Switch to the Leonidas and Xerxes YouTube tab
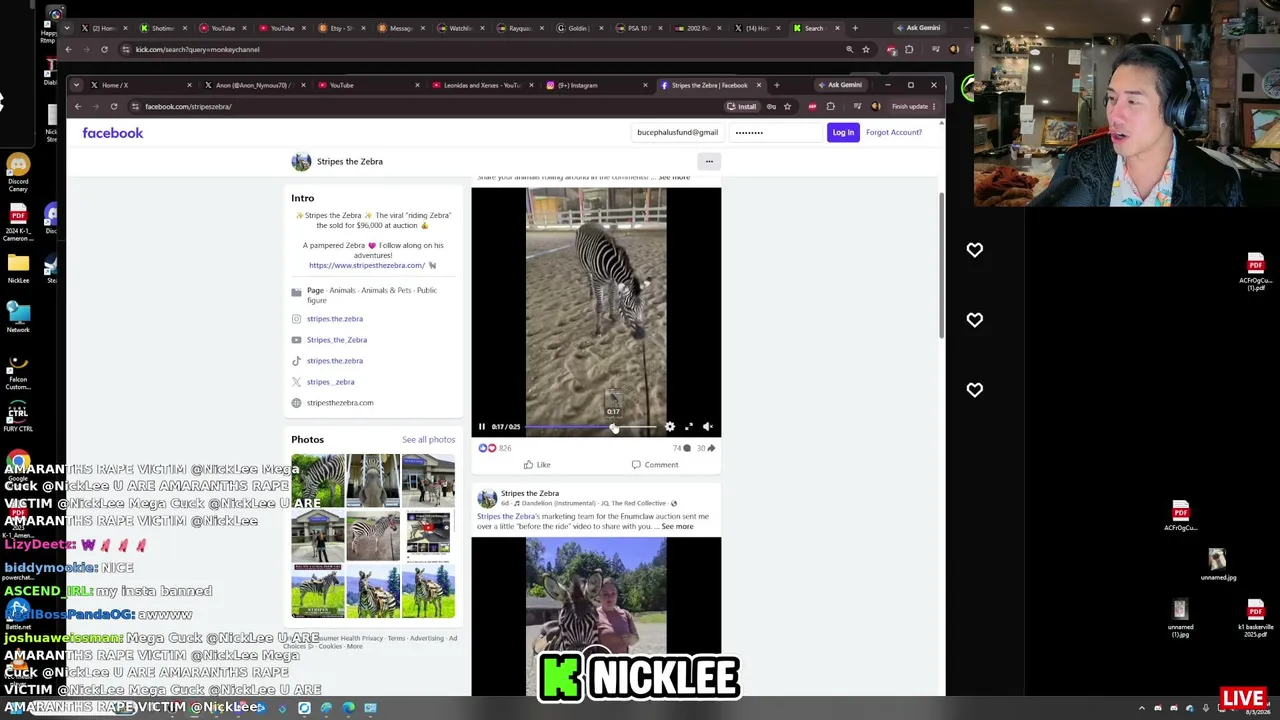The height and width of the screenshot is (720, 1280). 478,85
